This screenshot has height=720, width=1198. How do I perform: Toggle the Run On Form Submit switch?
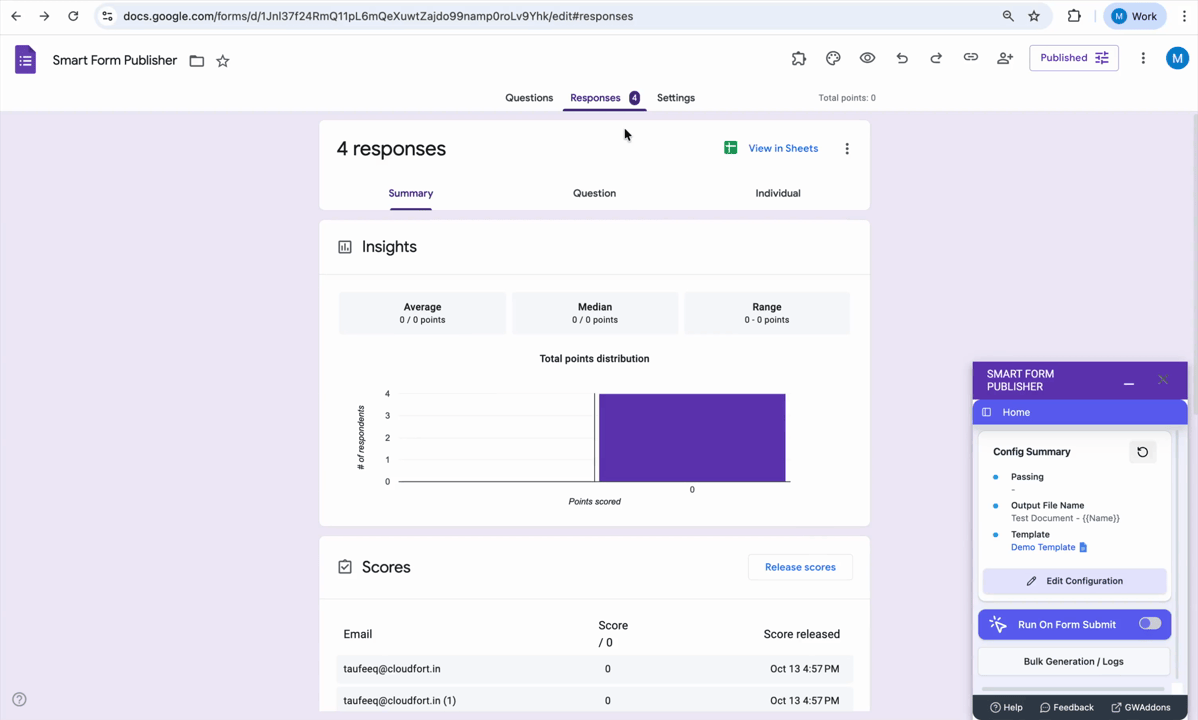click(x=1149, y=624)
